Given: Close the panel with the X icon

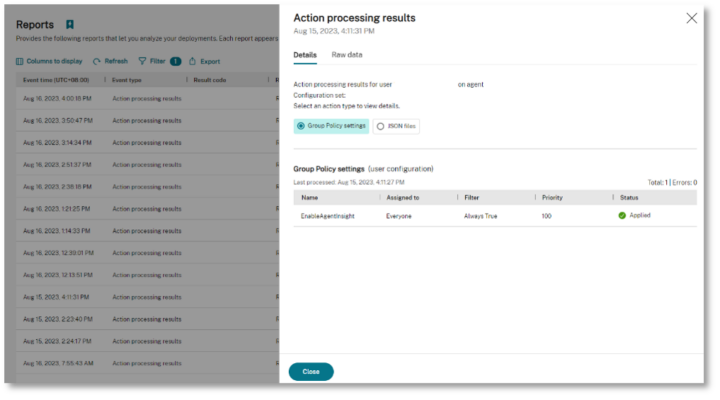Looking at the screenshot, I should [x=691, y=18].
